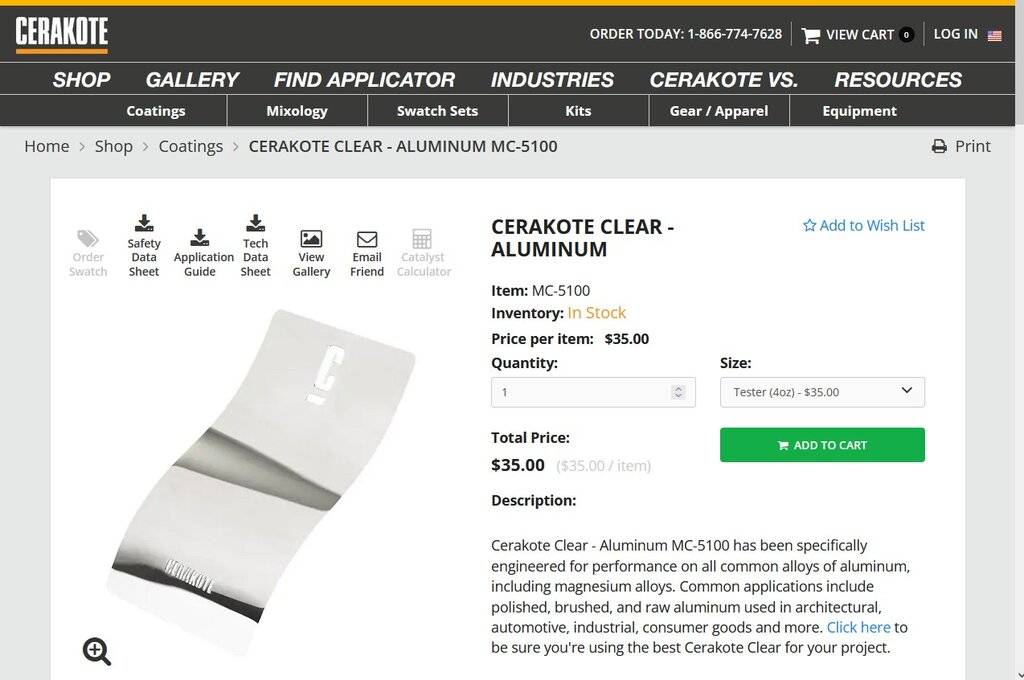1024x680 pixels.
Task: Click the Email Friend envelope icon
Action: (367, 239)
